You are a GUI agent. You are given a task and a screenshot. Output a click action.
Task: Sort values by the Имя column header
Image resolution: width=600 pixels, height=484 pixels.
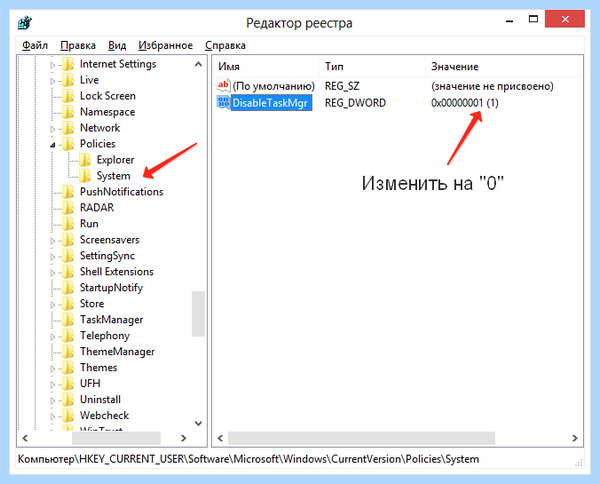coord(266,67)
